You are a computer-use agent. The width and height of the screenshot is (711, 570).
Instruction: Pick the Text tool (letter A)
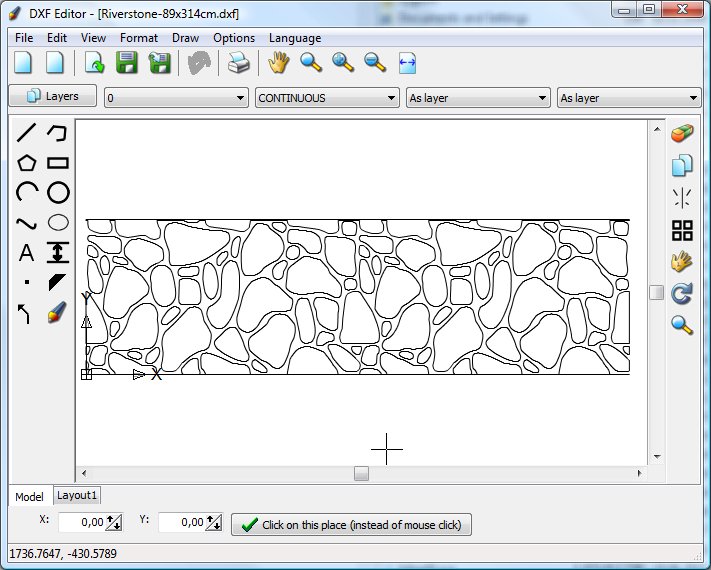[27, 253]
